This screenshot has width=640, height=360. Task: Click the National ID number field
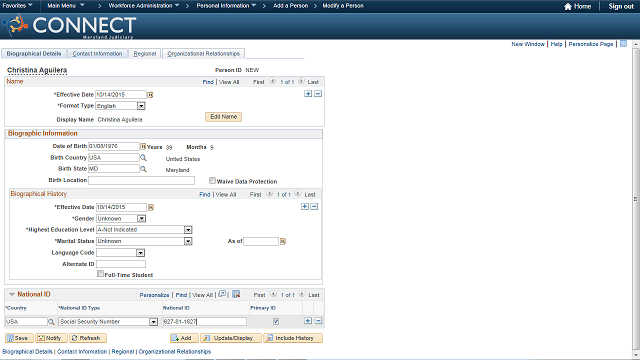tap(204, 322)
